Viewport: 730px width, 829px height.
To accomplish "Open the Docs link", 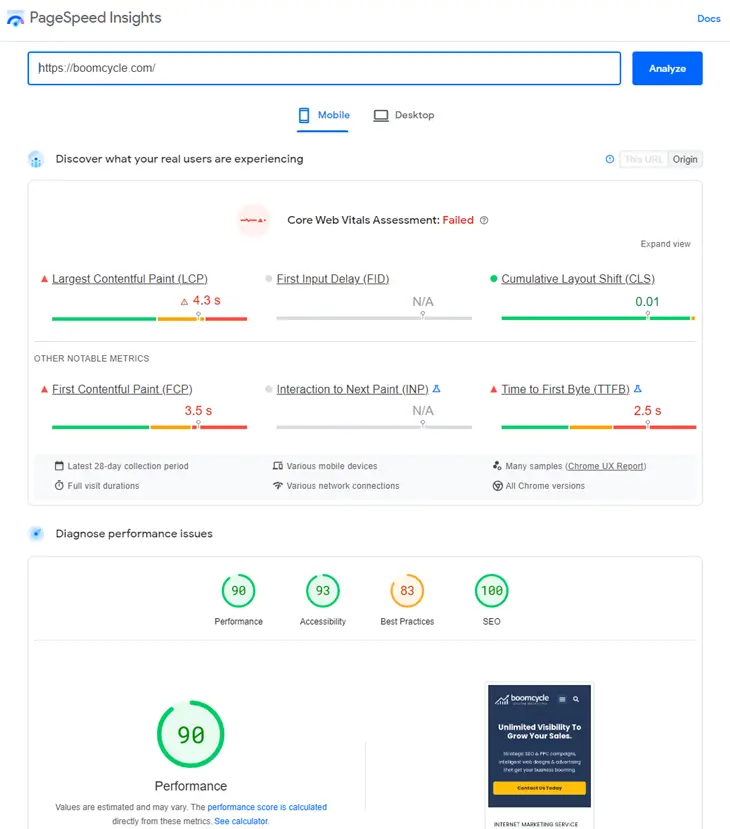I will click(x=708, y=18).
